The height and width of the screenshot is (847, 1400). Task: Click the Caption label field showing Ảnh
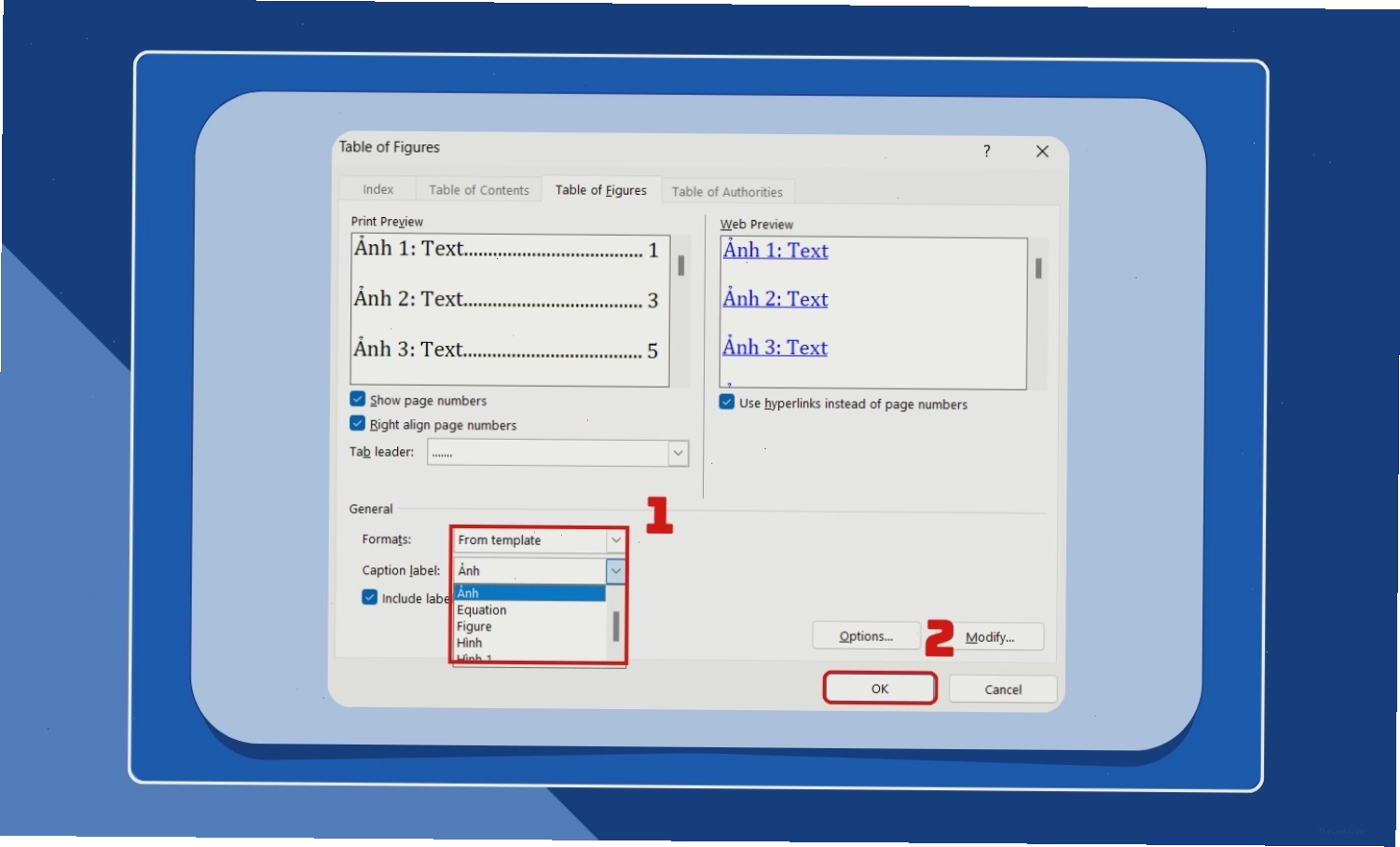point(529,570)
